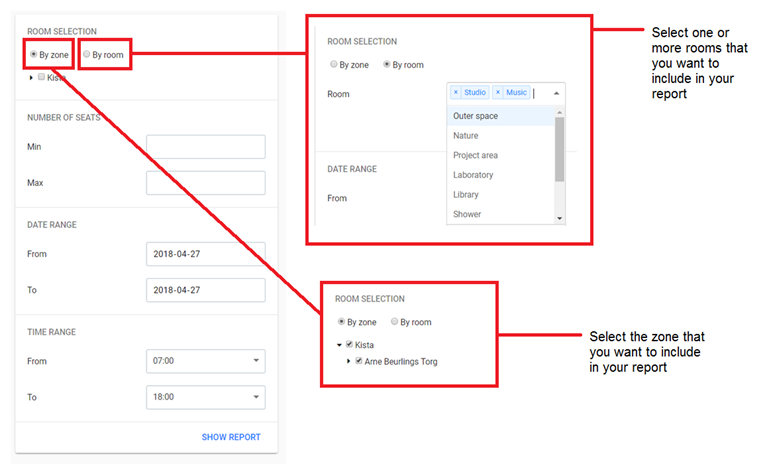Choose Outer space from room list

(500, 116)
